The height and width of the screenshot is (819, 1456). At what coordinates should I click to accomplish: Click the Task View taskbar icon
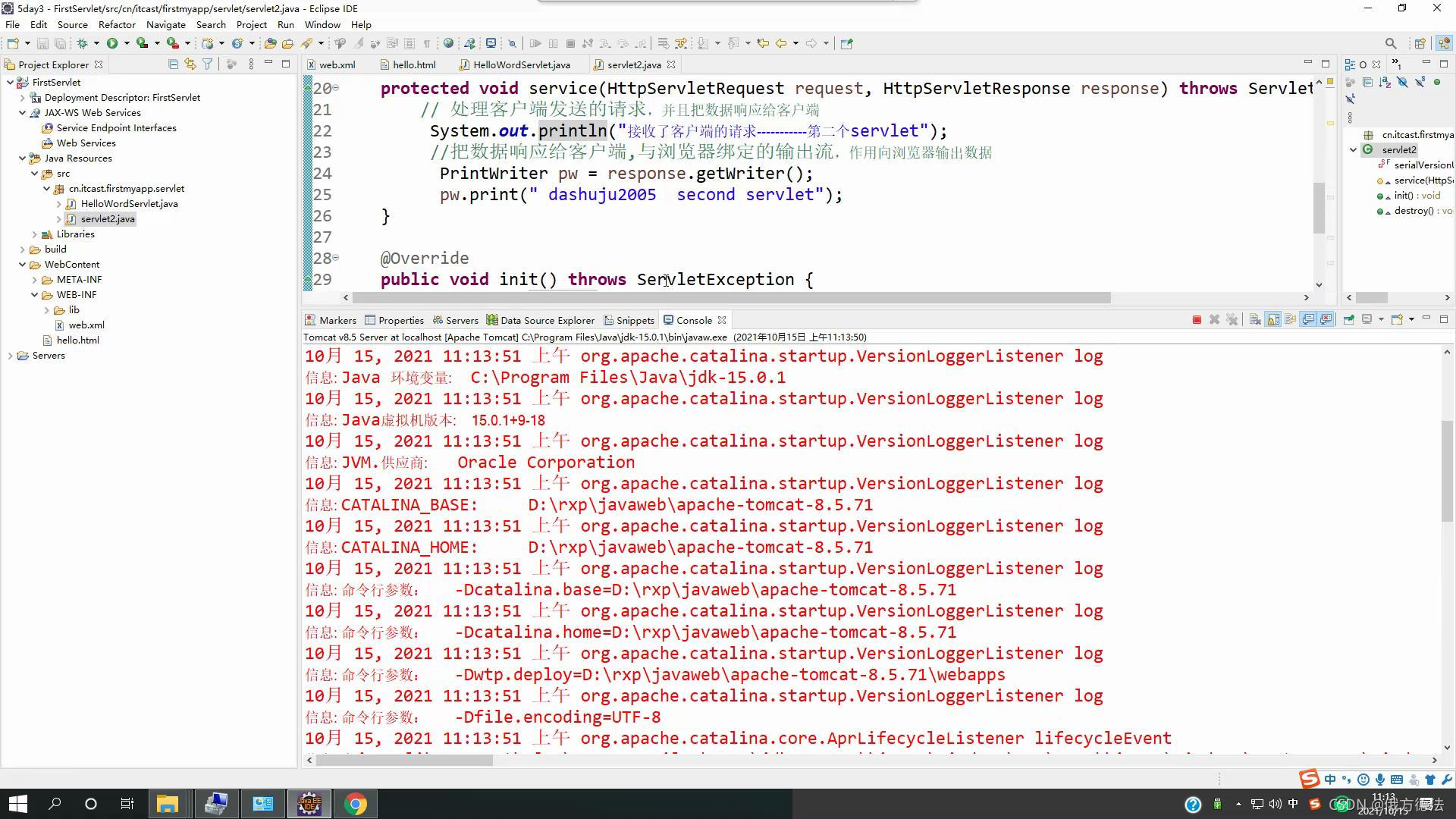click(x=127, y=804)
